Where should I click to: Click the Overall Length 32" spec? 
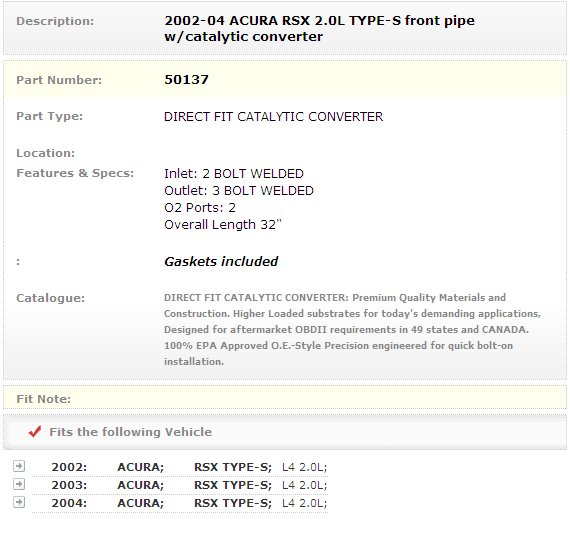(x=223, y=225)
